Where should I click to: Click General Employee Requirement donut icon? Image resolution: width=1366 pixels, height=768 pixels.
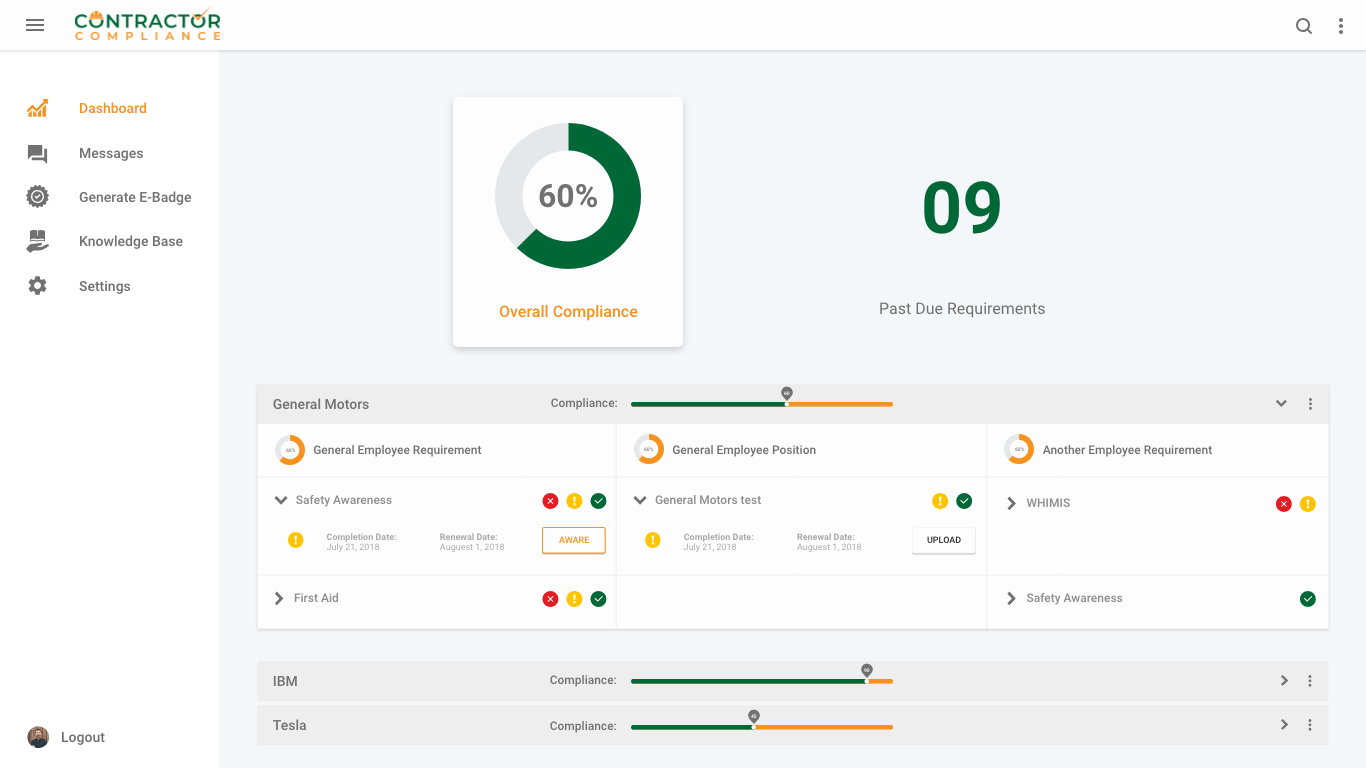pos(290,450)
